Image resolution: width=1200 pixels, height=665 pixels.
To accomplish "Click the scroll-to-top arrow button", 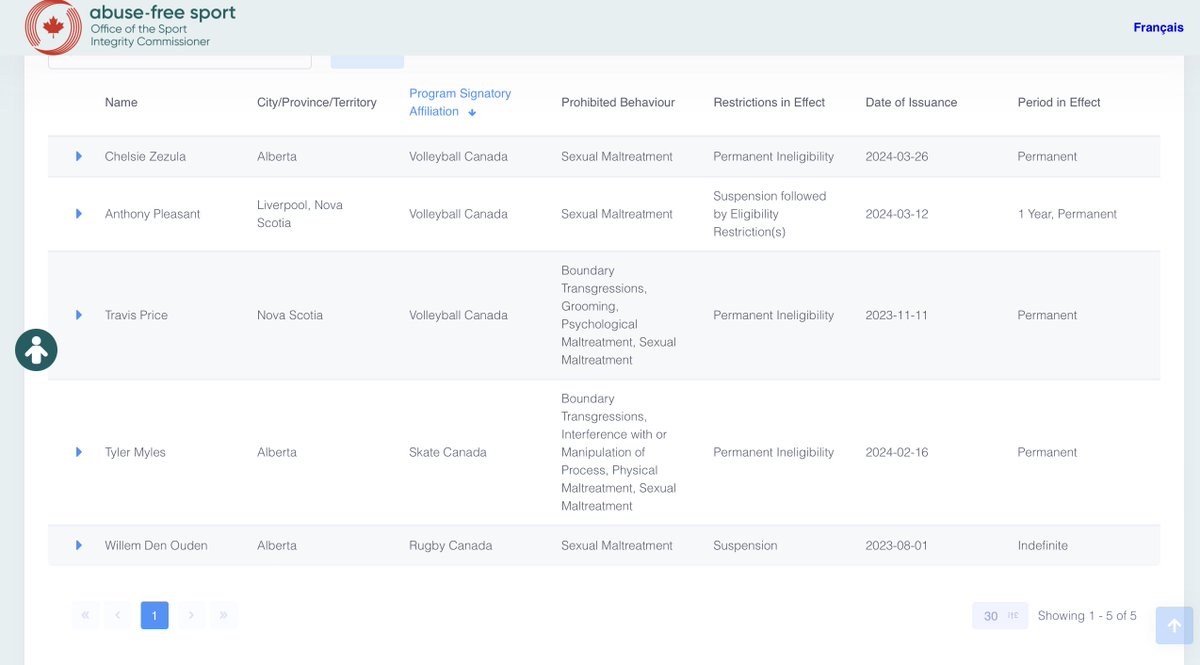I will [x=1174, y=625].
